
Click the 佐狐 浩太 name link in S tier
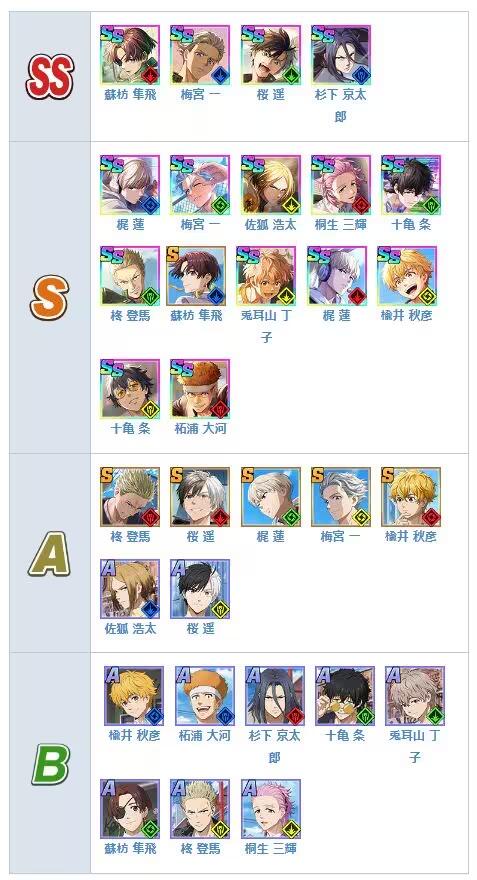click(x=270, y=224)
